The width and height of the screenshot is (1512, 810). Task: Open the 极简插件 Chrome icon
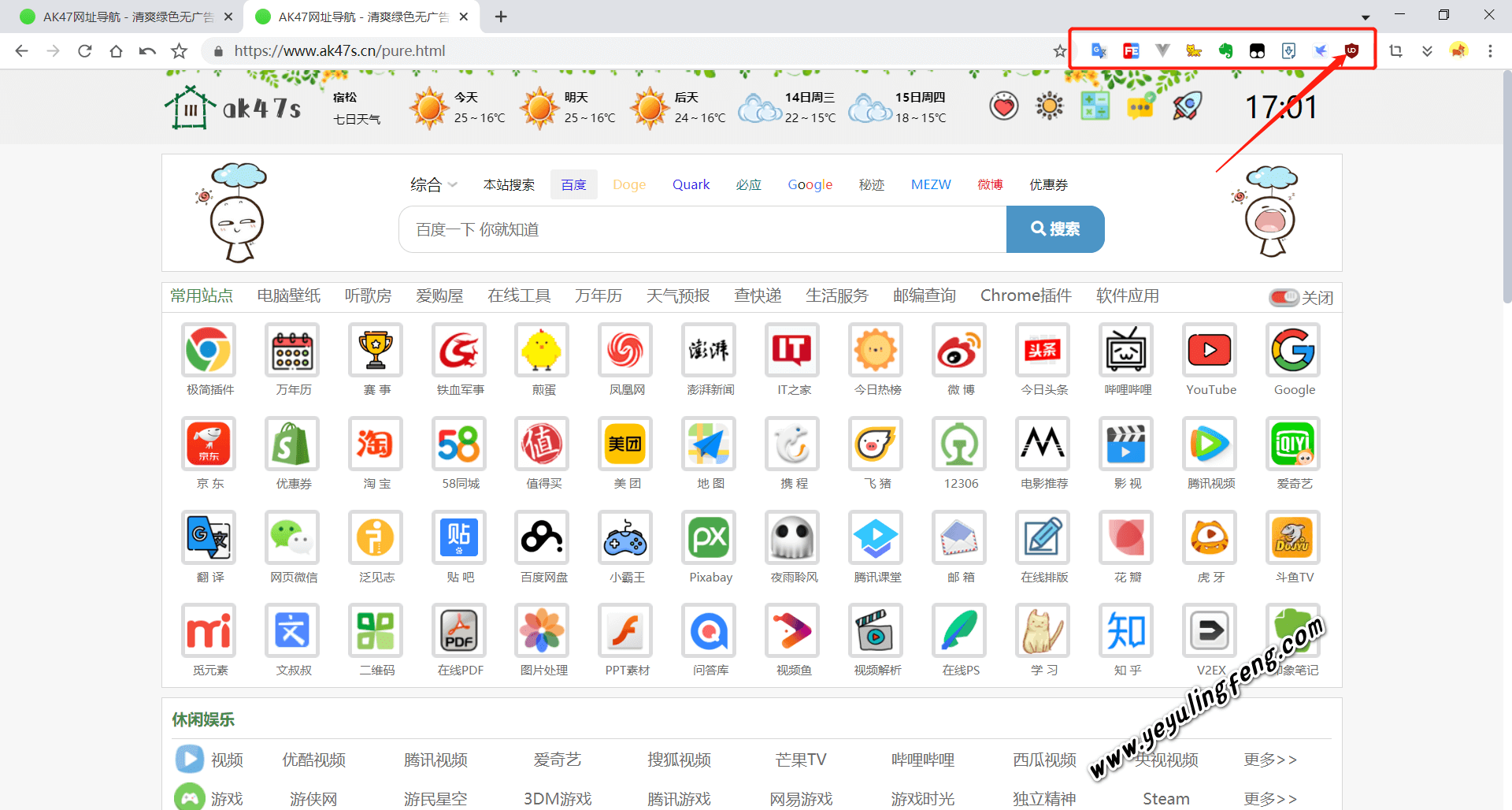tap(209, 350)
